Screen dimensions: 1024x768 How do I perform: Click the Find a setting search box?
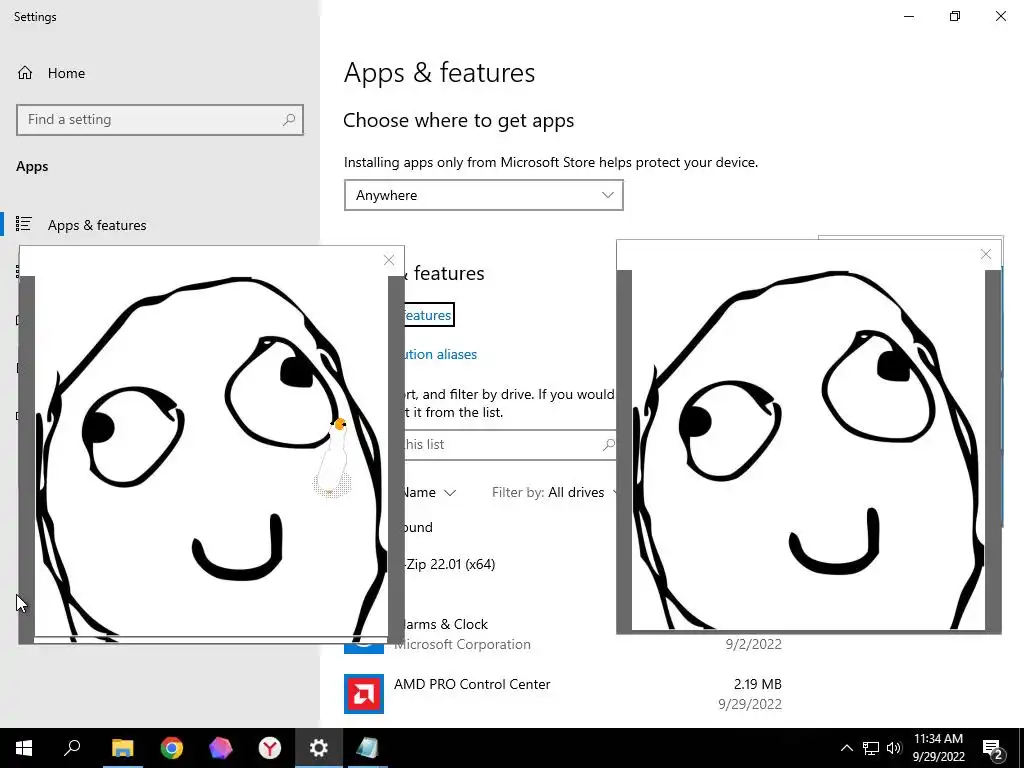pyautogui.click(x=160, y=120)
